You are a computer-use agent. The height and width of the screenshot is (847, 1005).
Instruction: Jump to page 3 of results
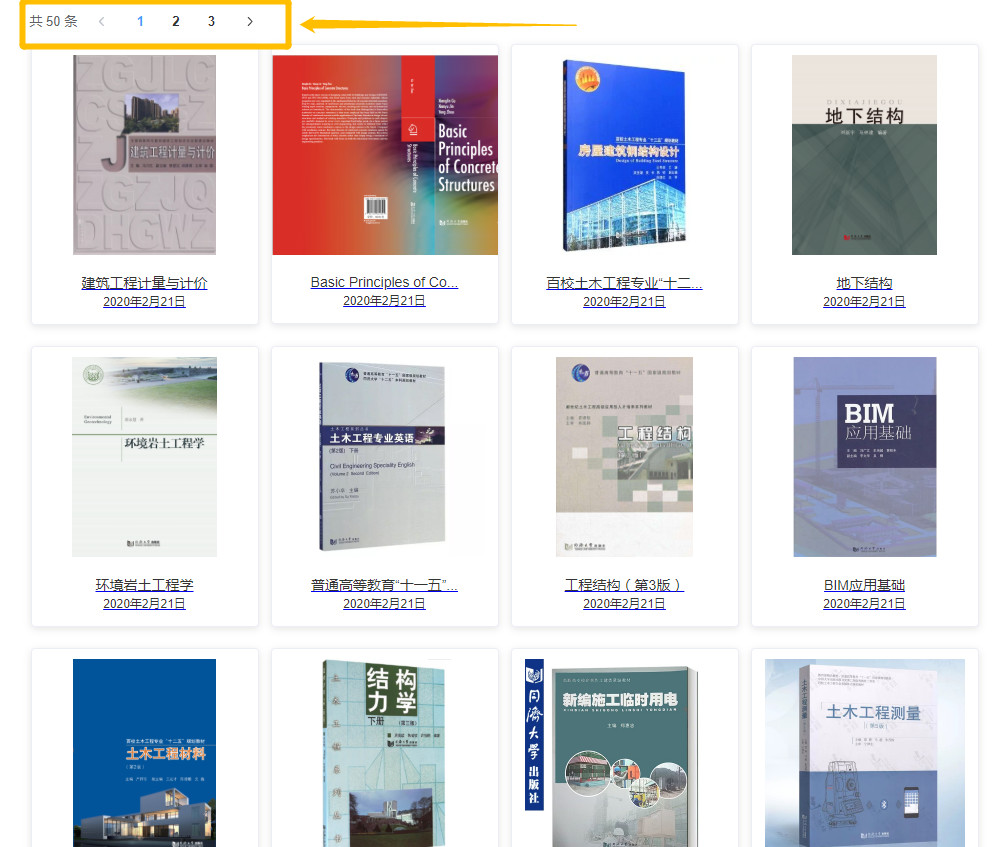[x=211, y=21]
